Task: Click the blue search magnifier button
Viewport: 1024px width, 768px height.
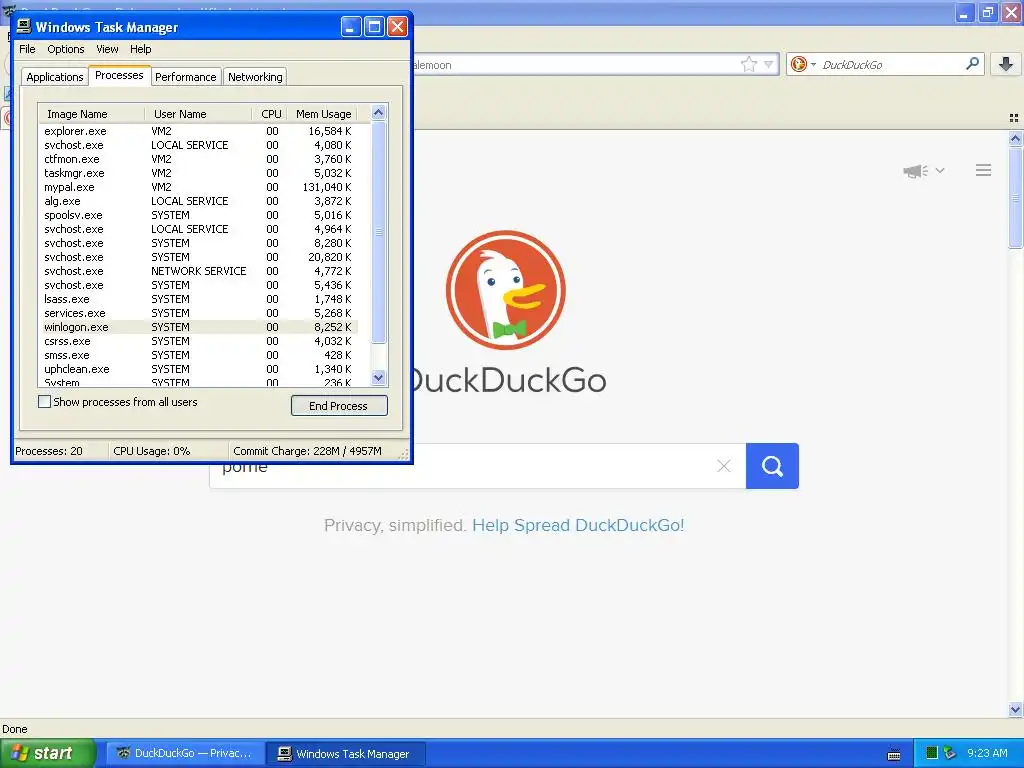Action: (x=772, y=466)
